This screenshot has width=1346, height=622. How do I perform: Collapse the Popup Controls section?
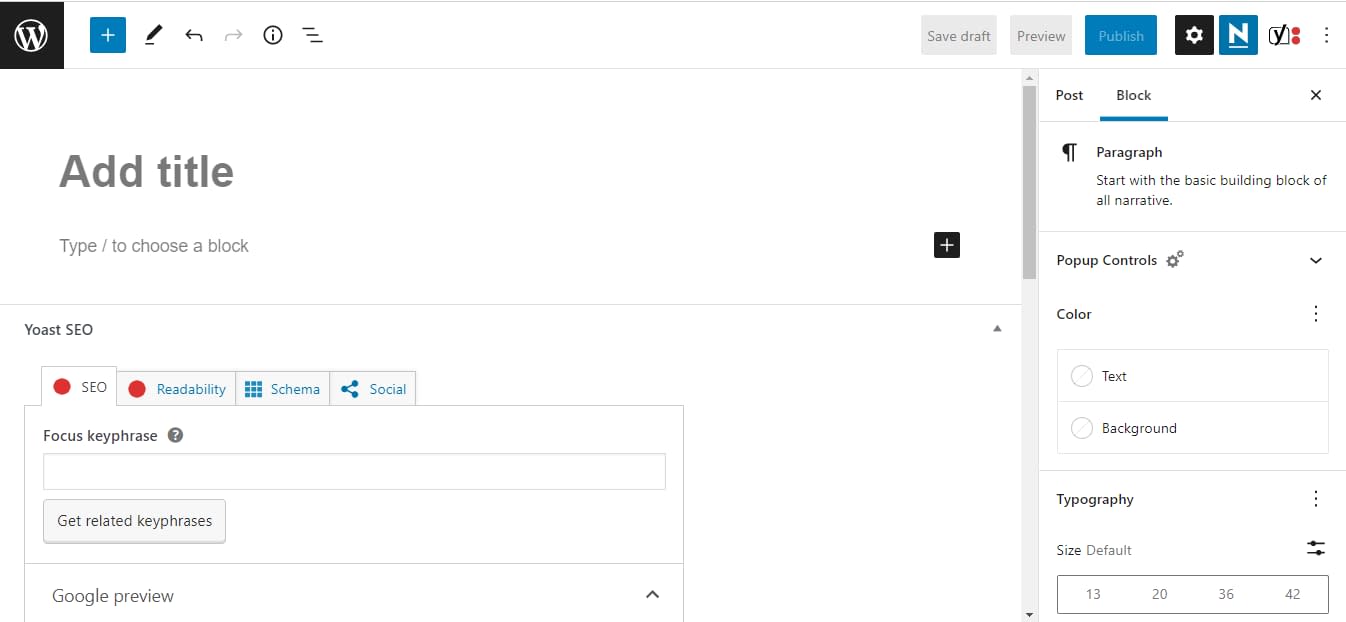(x=1316, y=260)
